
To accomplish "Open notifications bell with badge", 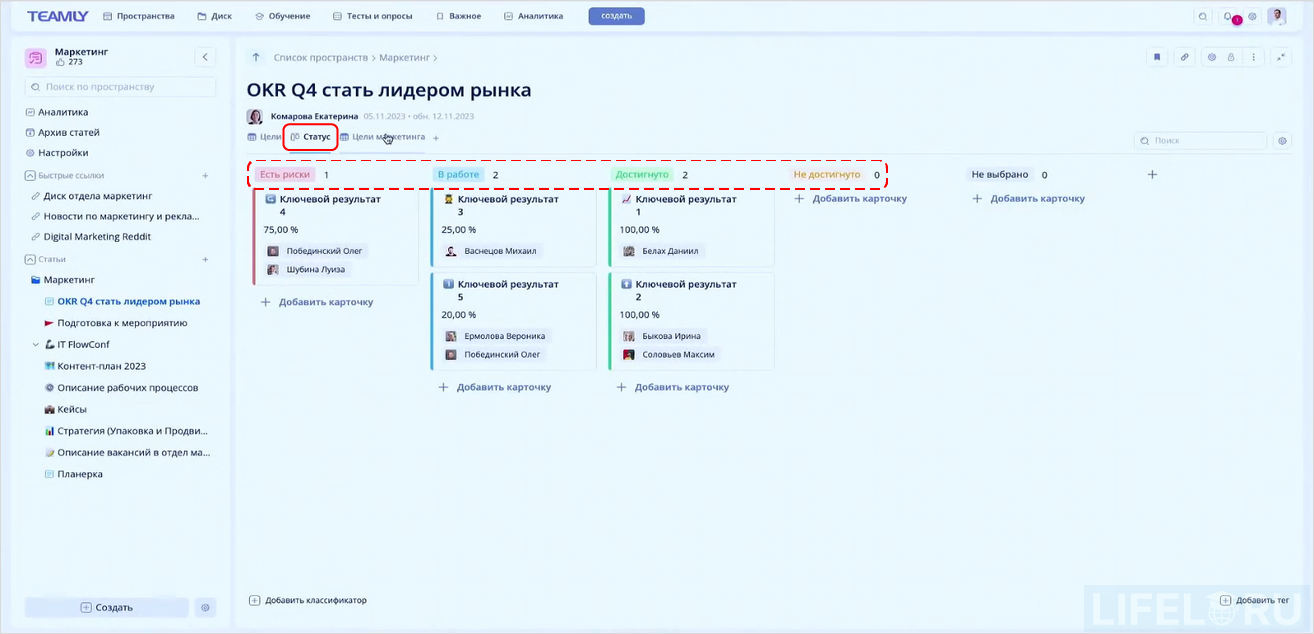I will 1227,16.
